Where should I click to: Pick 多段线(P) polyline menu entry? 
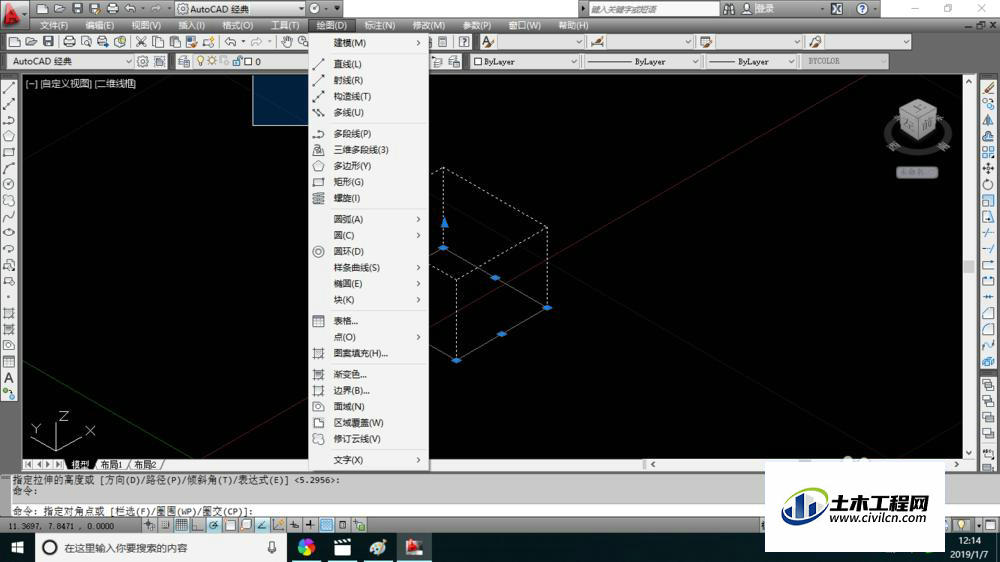(368, 133)
